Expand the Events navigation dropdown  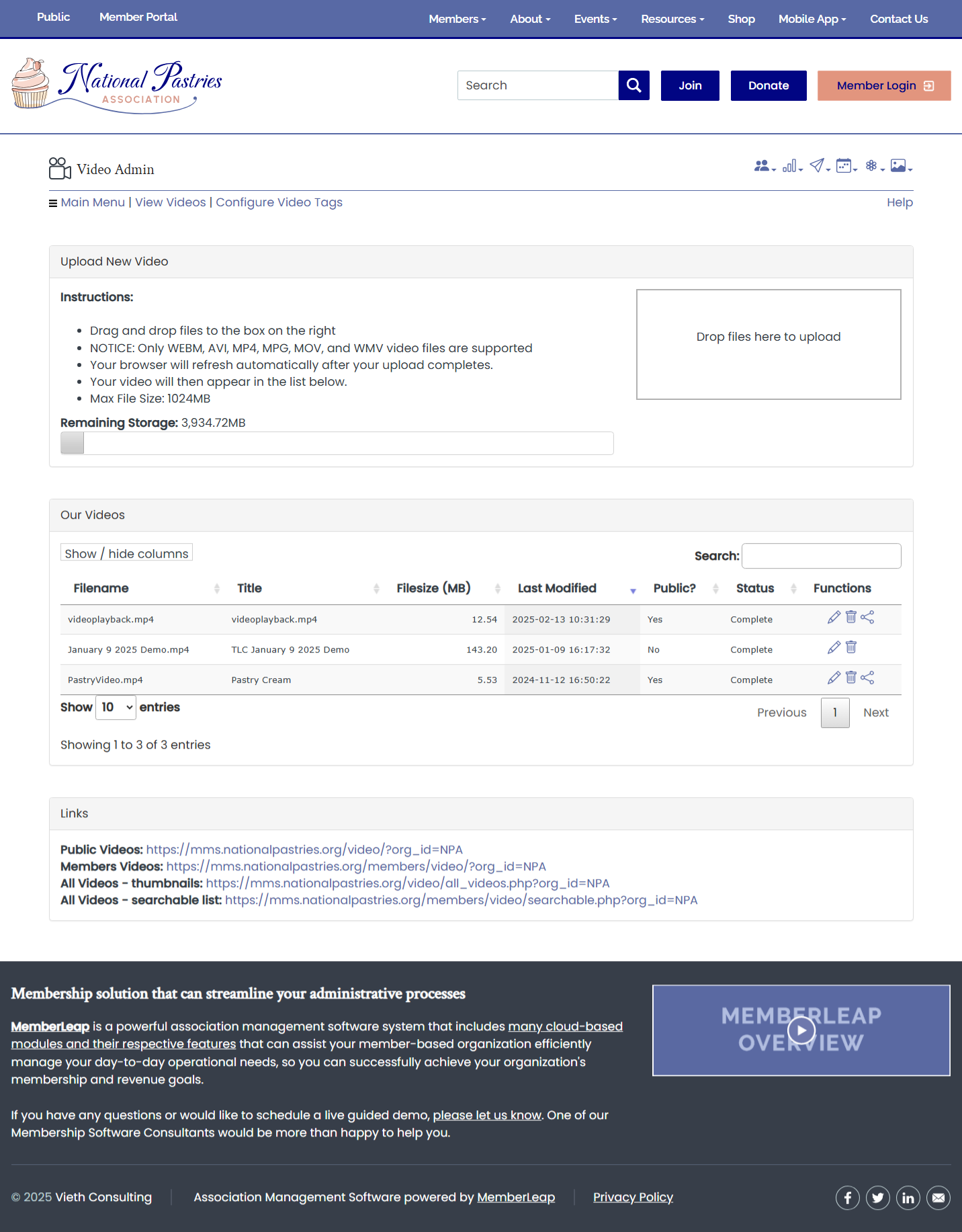coord(595,19)
